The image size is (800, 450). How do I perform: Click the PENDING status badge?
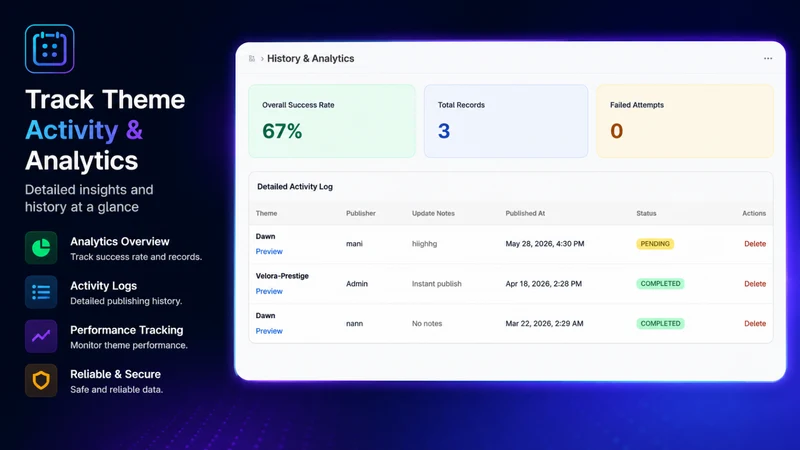click(655, 244)
